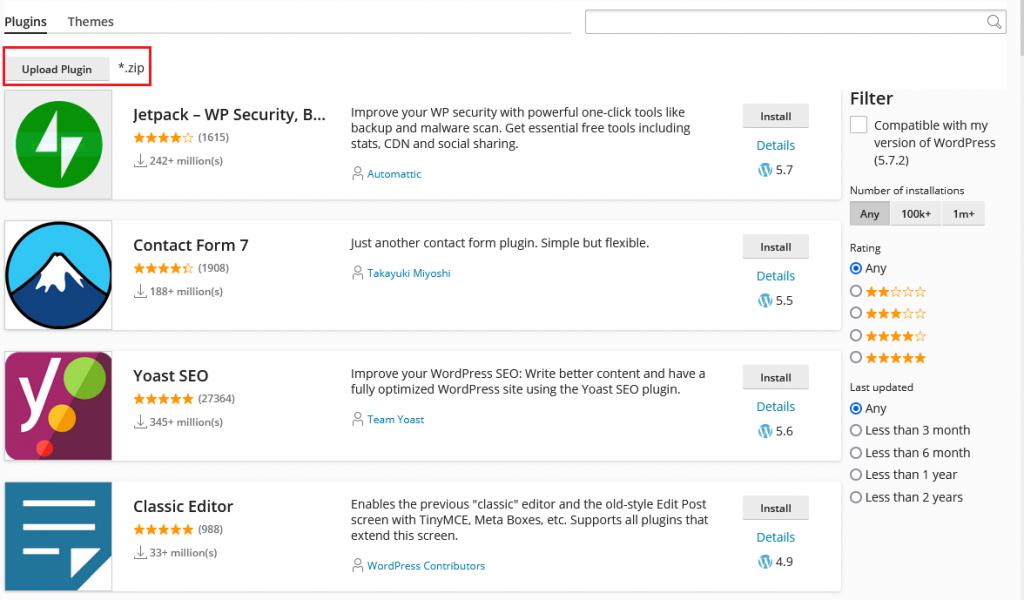Open Details for Contact Form 7
1024x600 pixels.
coord(775,276)
